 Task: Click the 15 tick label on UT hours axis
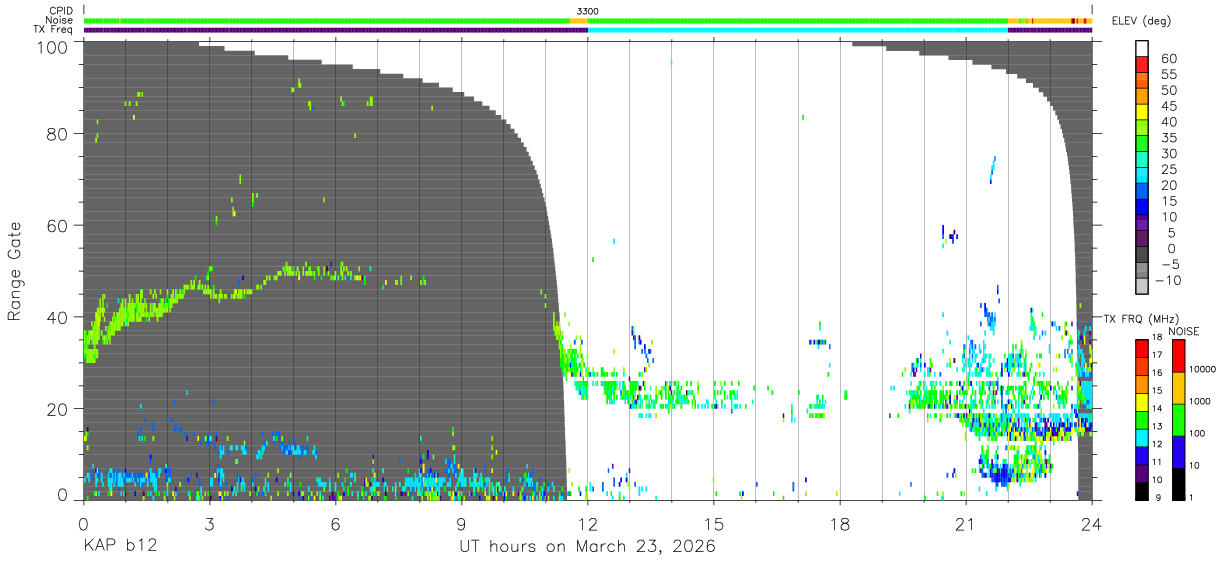point(713,523)
